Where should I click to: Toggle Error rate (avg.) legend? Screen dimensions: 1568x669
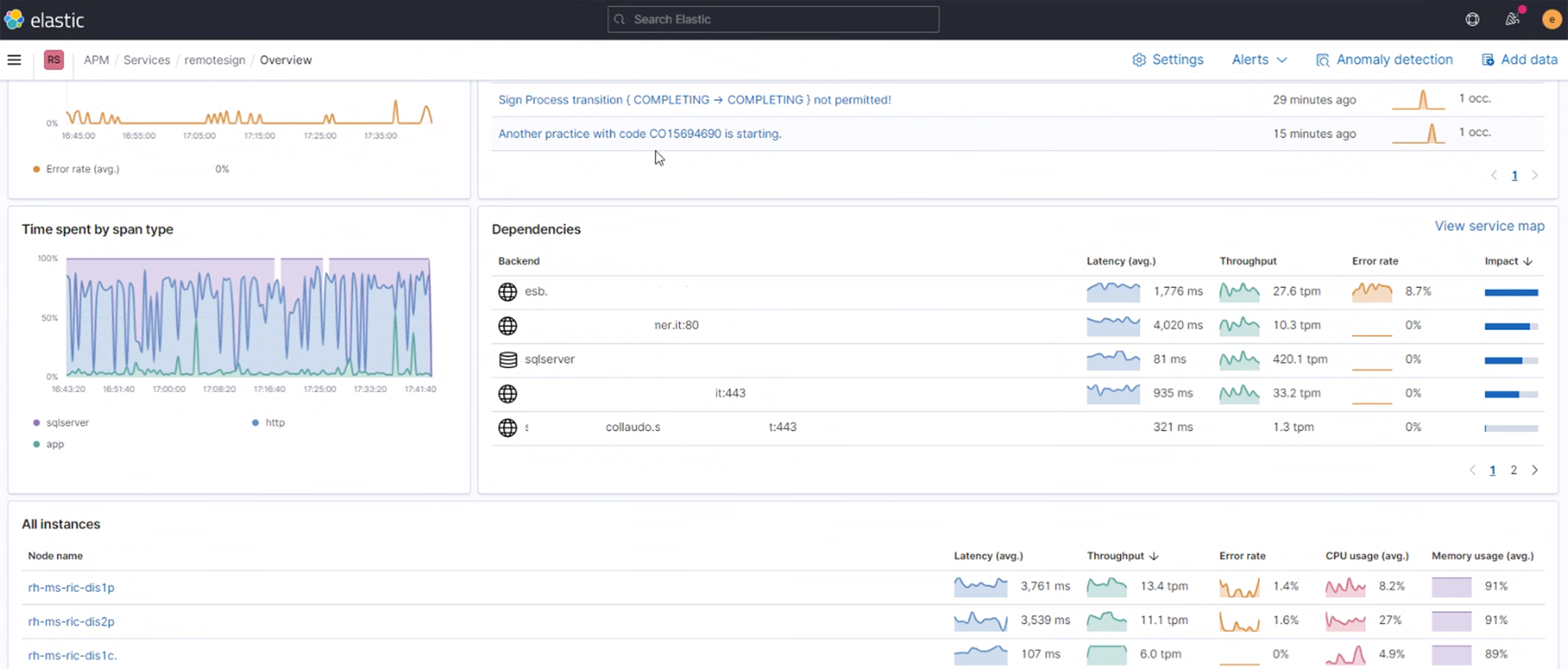pyautogui.click(x=76, y=169)
